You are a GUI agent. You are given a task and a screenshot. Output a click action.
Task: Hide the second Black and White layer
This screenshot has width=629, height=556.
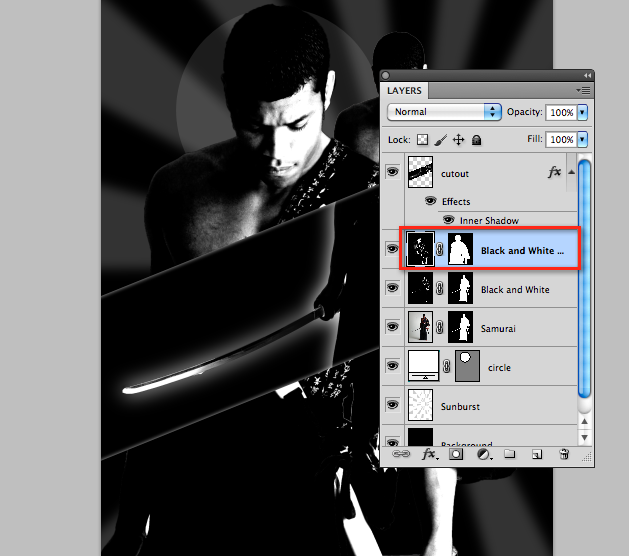392,287
